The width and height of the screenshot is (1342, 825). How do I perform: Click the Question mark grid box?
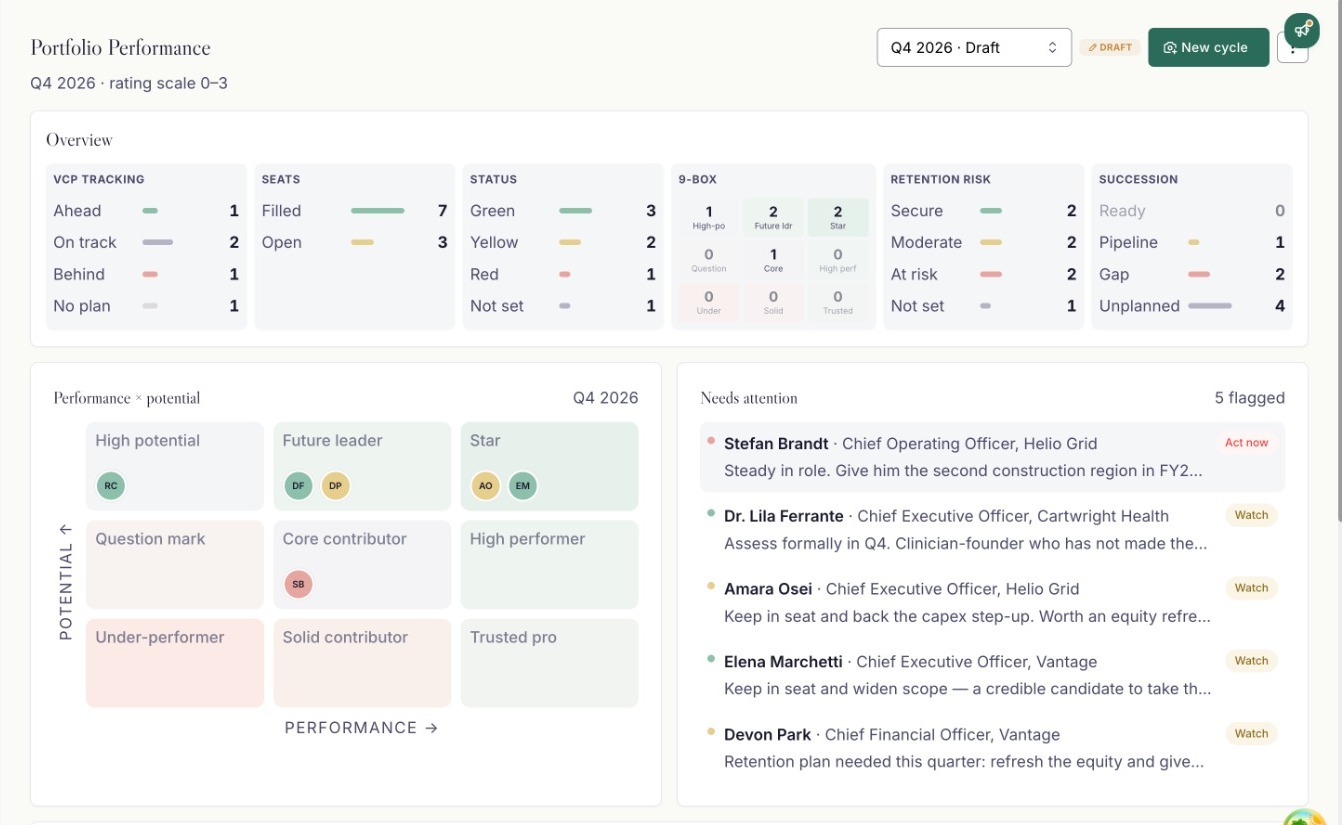pyautogui.click(x=175, y=565)
